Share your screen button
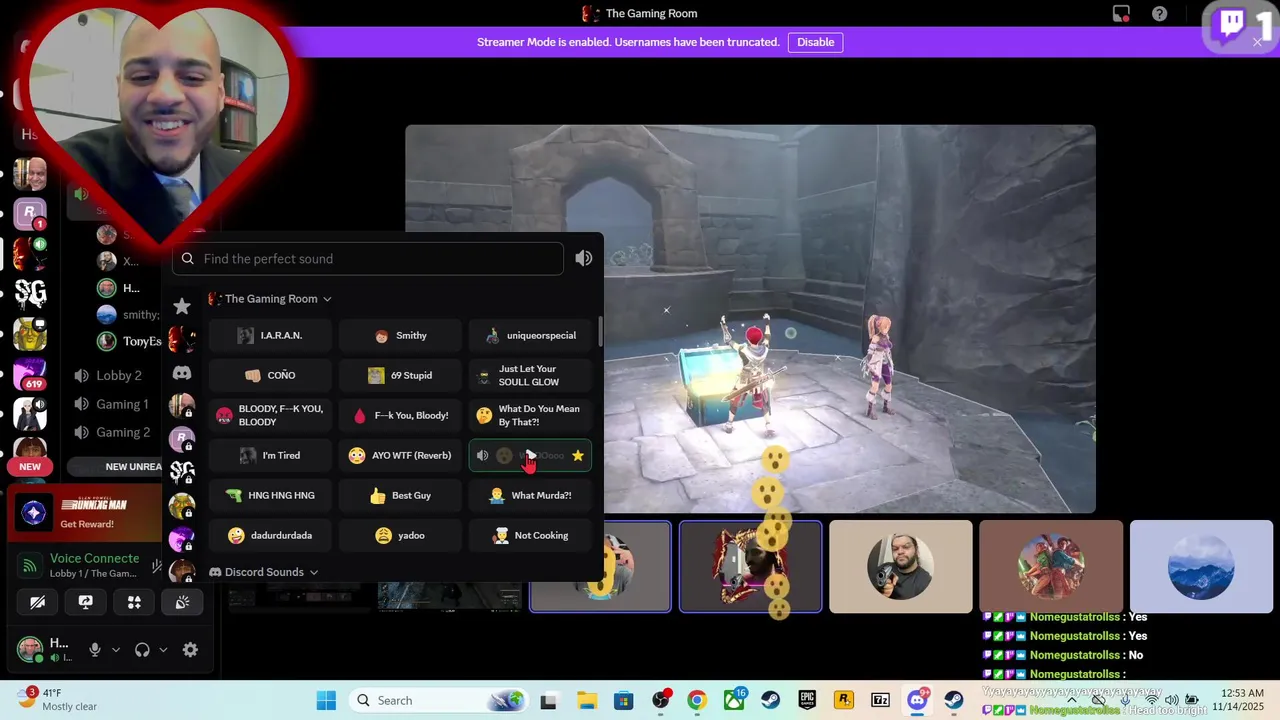Image resolution: width=1280 pixels, height=720 pixels. [x=85, y=602]
